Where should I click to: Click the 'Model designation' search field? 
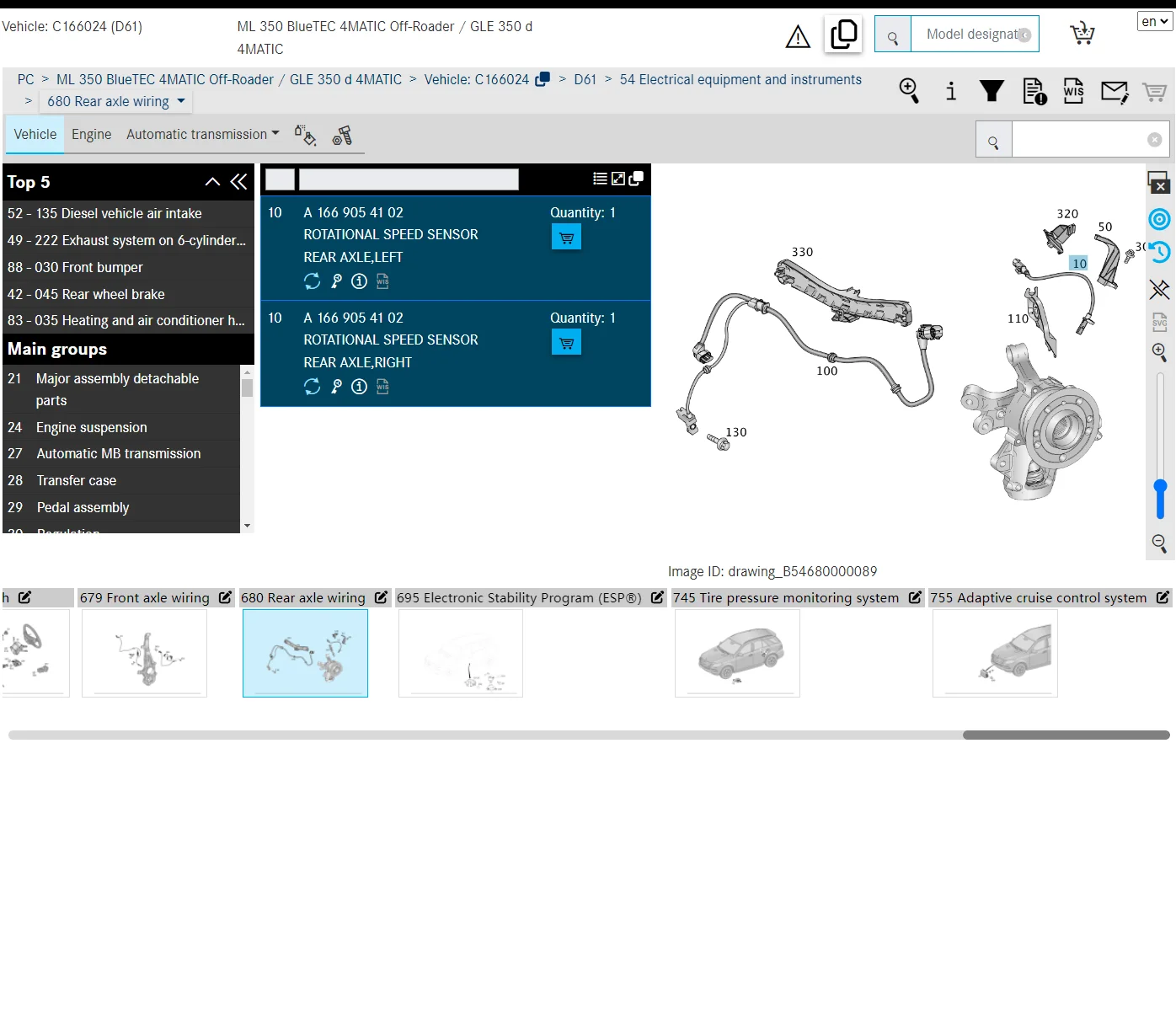point(975,35)
